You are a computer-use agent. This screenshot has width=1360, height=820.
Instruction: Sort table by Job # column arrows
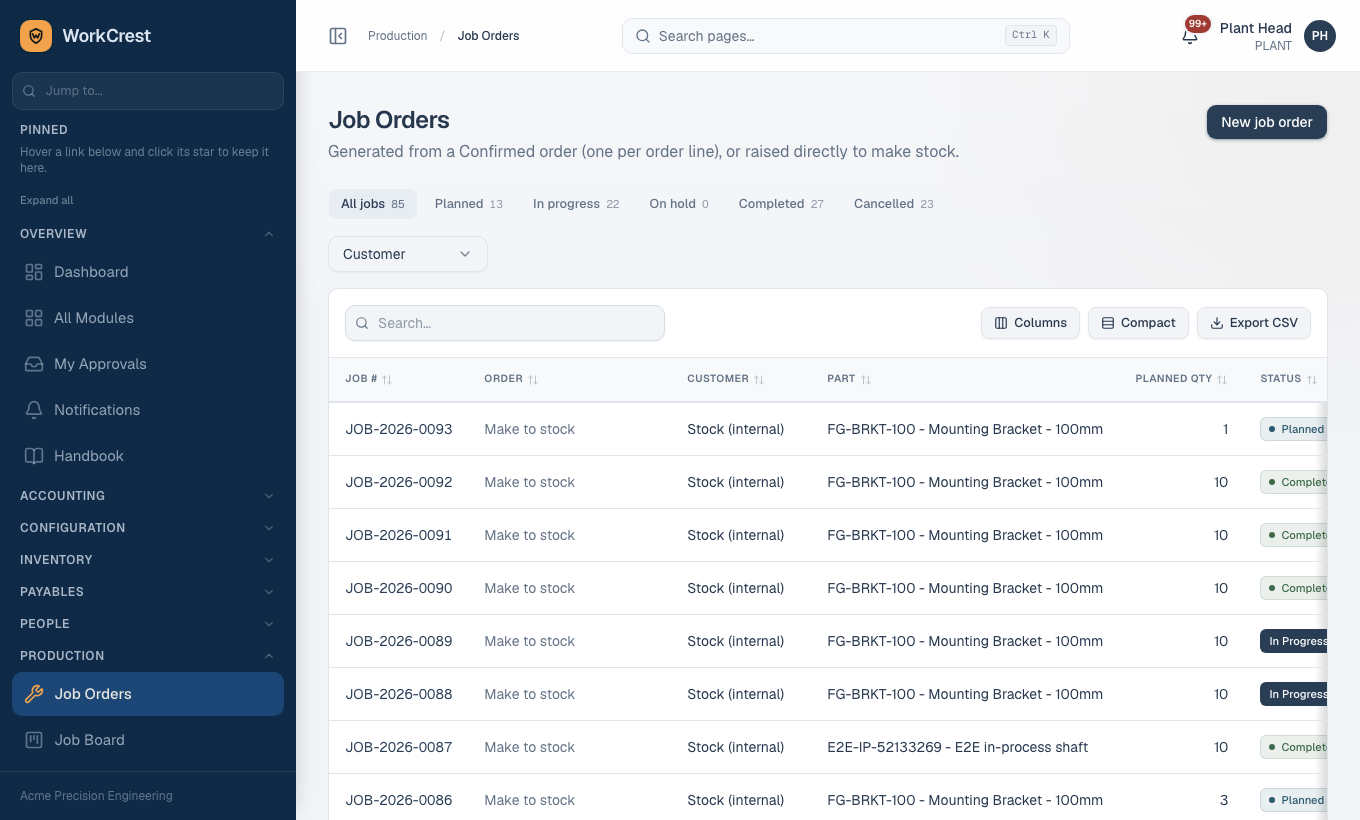pyautogui.click(x=387, y=380)
